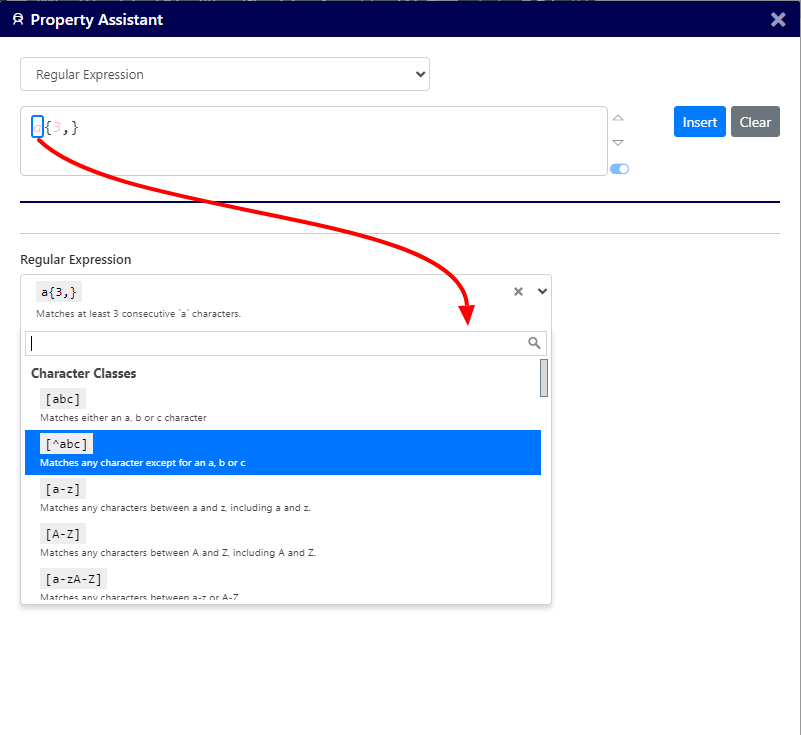
Task: Click the up triangle beside the editor
Action: (618, 119)
